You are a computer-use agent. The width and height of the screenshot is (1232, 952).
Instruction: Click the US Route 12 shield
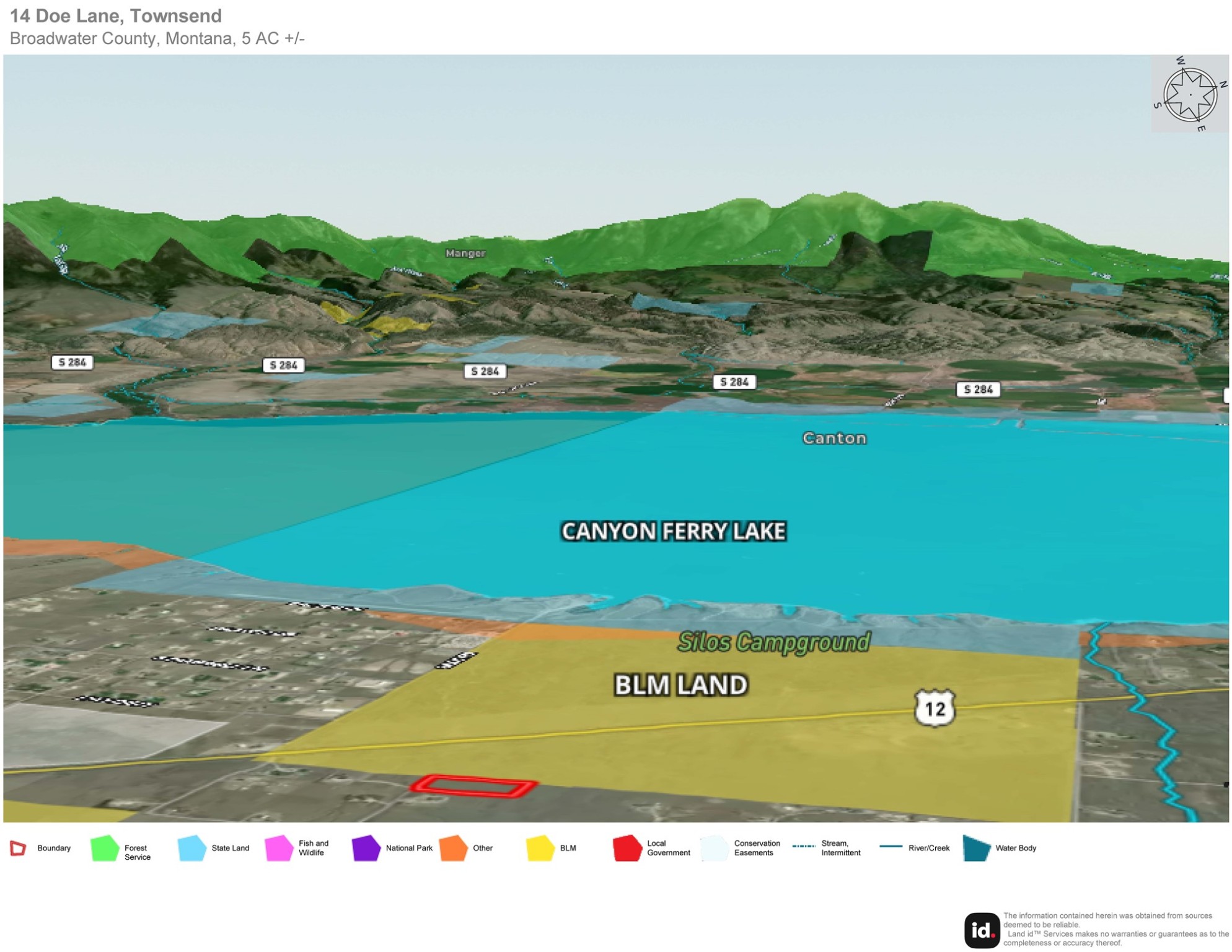[x=934, y=708]
